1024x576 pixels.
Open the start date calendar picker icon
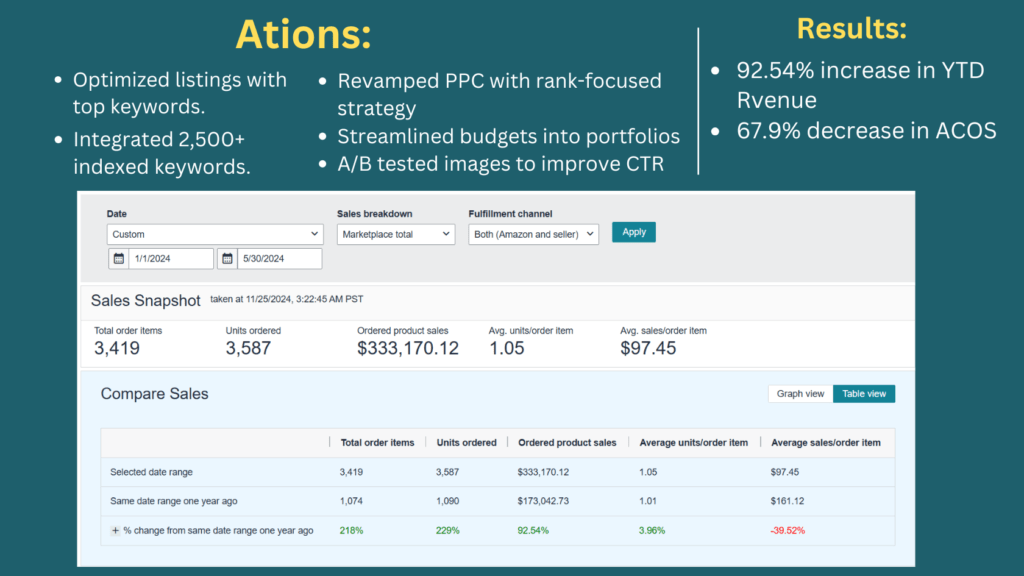[x=121, y=258]
